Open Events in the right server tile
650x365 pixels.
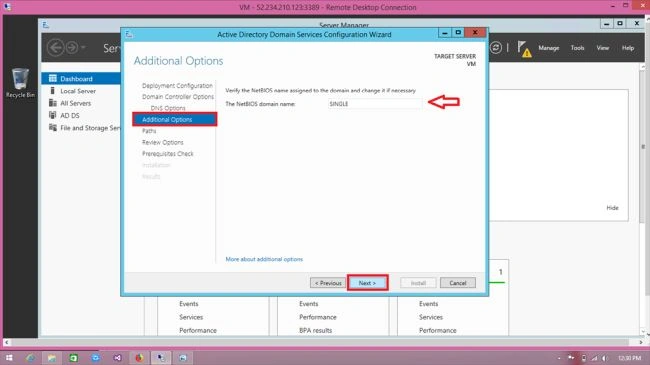[428, 304]
